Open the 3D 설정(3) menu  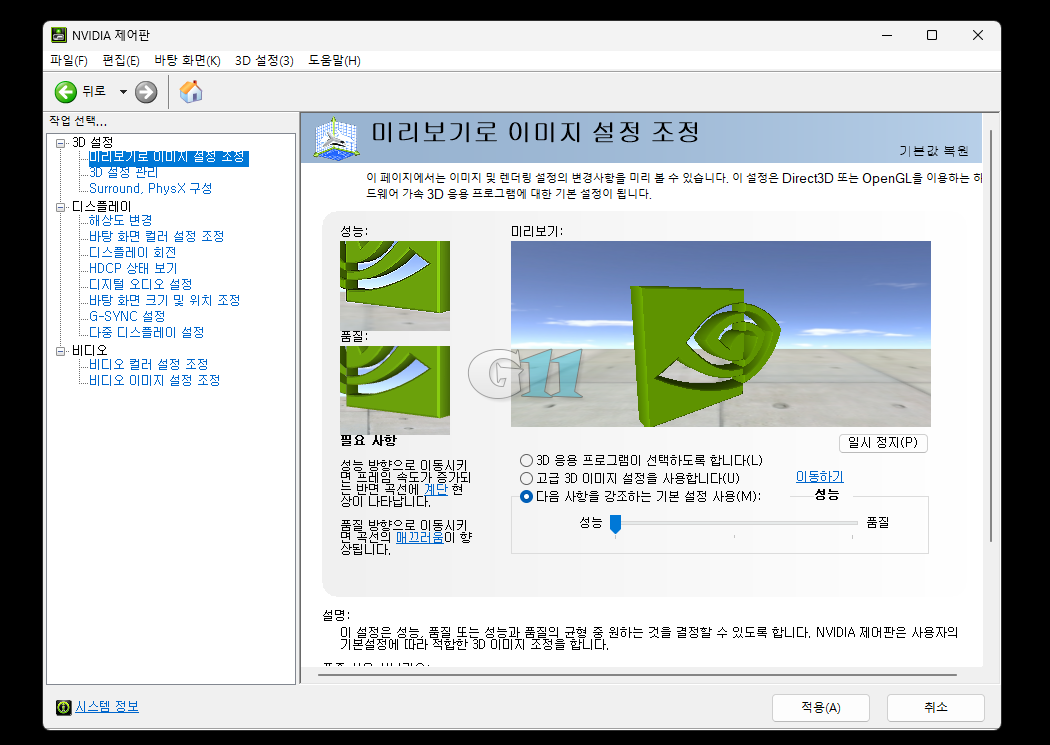click(265, 61)
